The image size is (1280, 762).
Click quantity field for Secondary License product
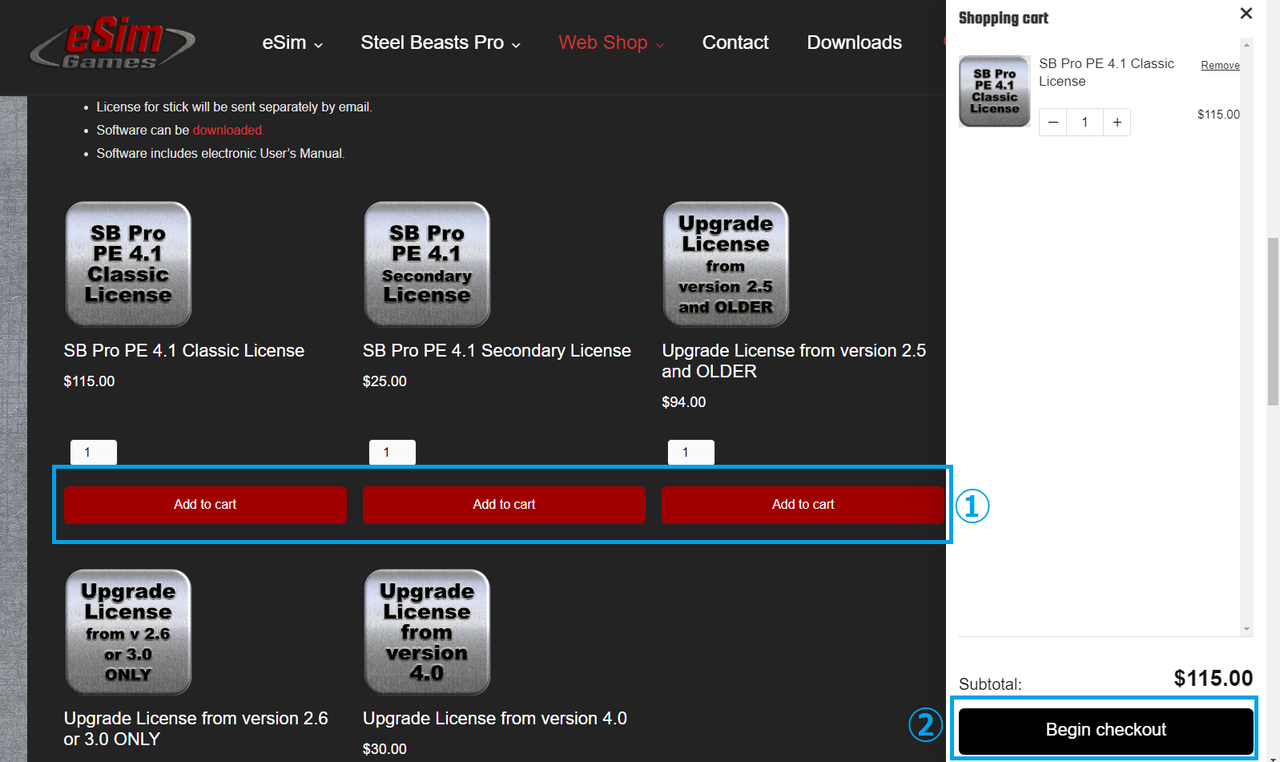click(392, 453)
